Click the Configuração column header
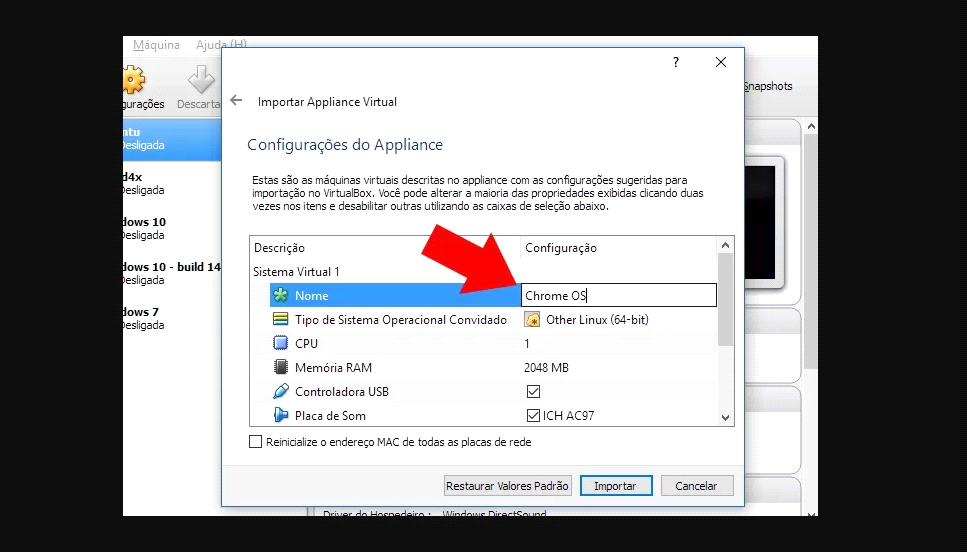Viewport: 967px width, 552px height. tap(561, 247)
